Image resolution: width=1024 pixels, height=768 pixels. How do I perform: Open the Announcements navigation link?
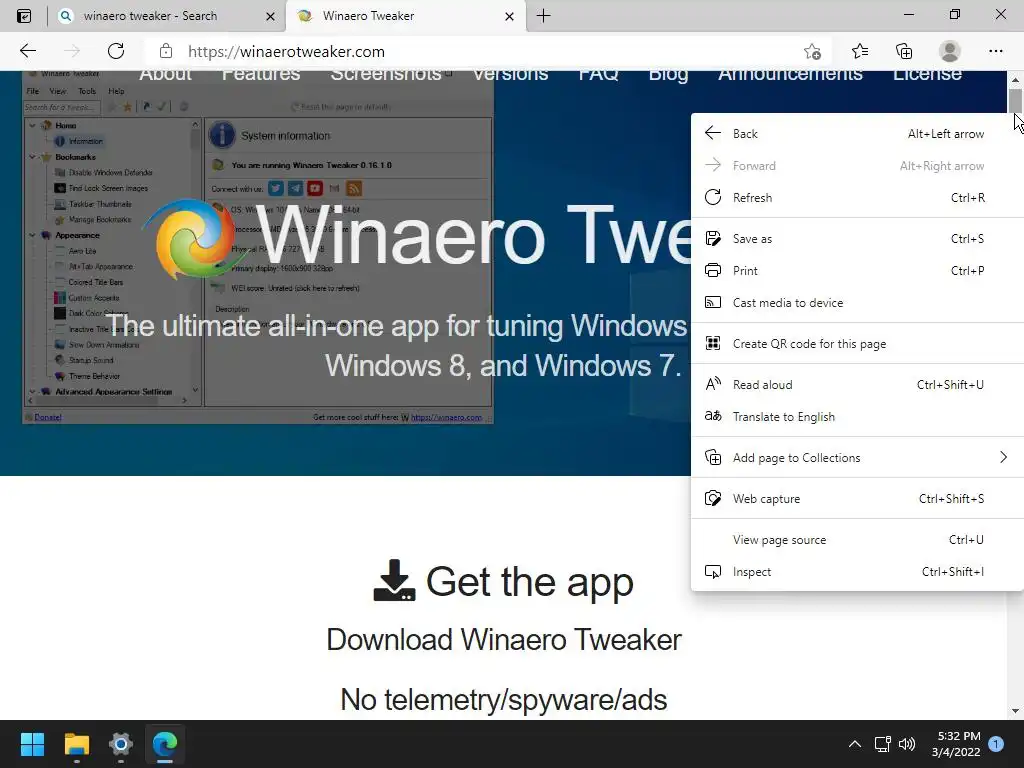click(x=790, y=74)
